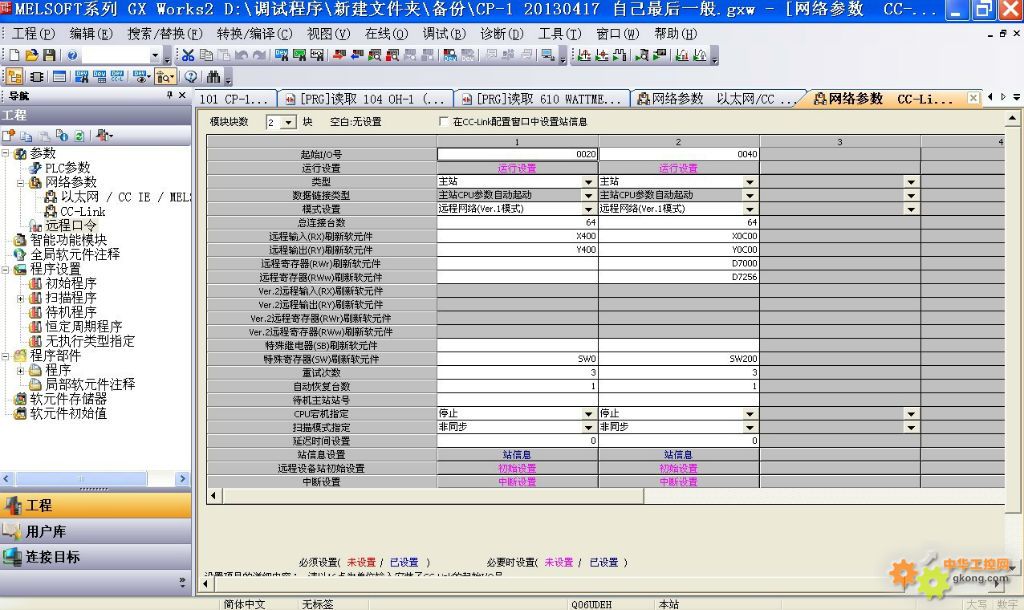Open help via blue question icon

coord(72,56)
